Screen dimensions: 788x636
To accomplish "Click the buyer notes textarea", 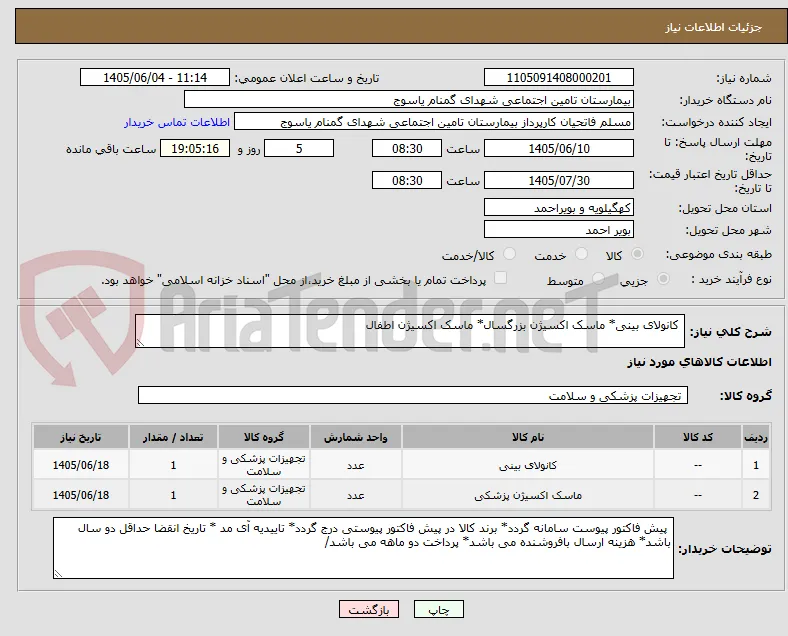I will pyautogui.click(x=363, y=548).
